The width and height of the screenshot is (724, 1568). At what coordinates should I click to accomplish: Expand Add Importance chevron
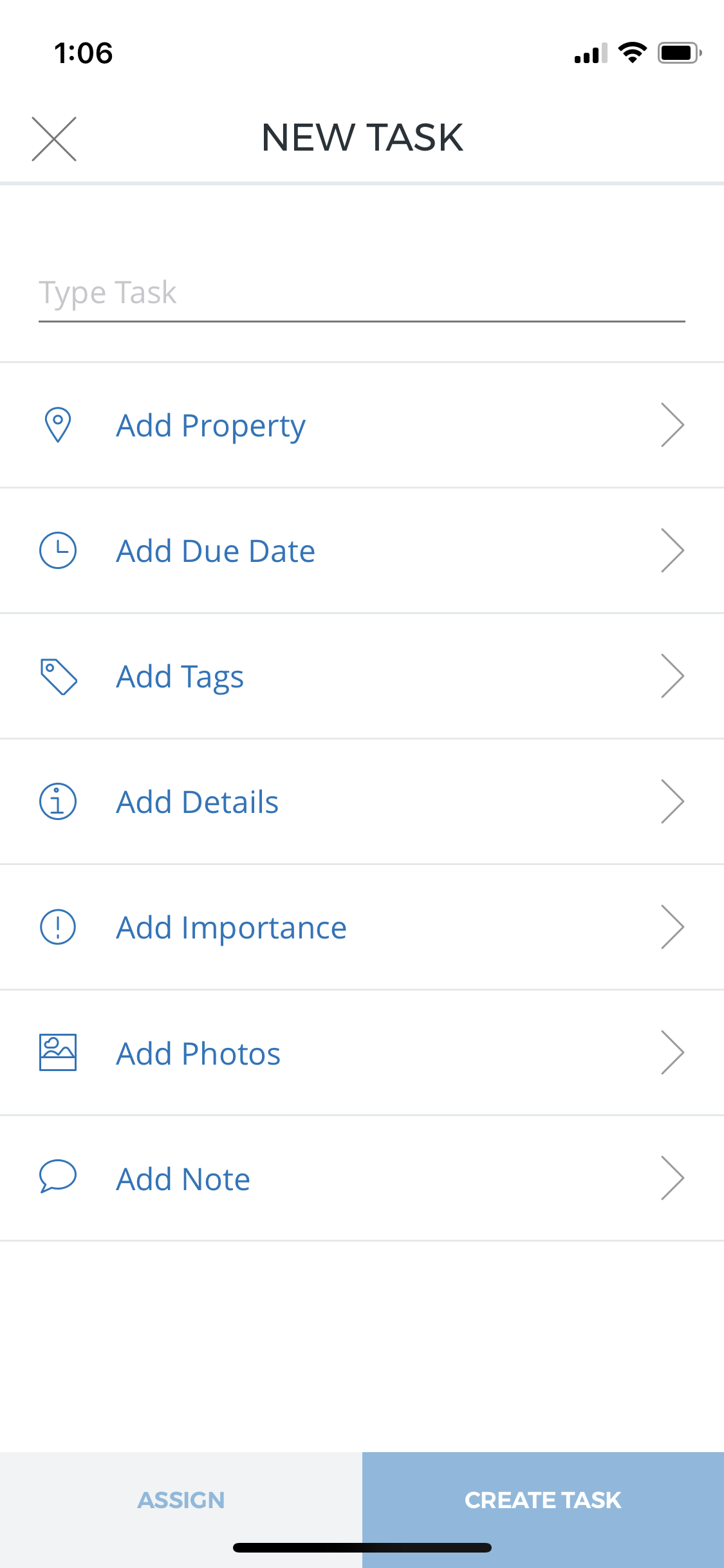[x=673, y=927]
